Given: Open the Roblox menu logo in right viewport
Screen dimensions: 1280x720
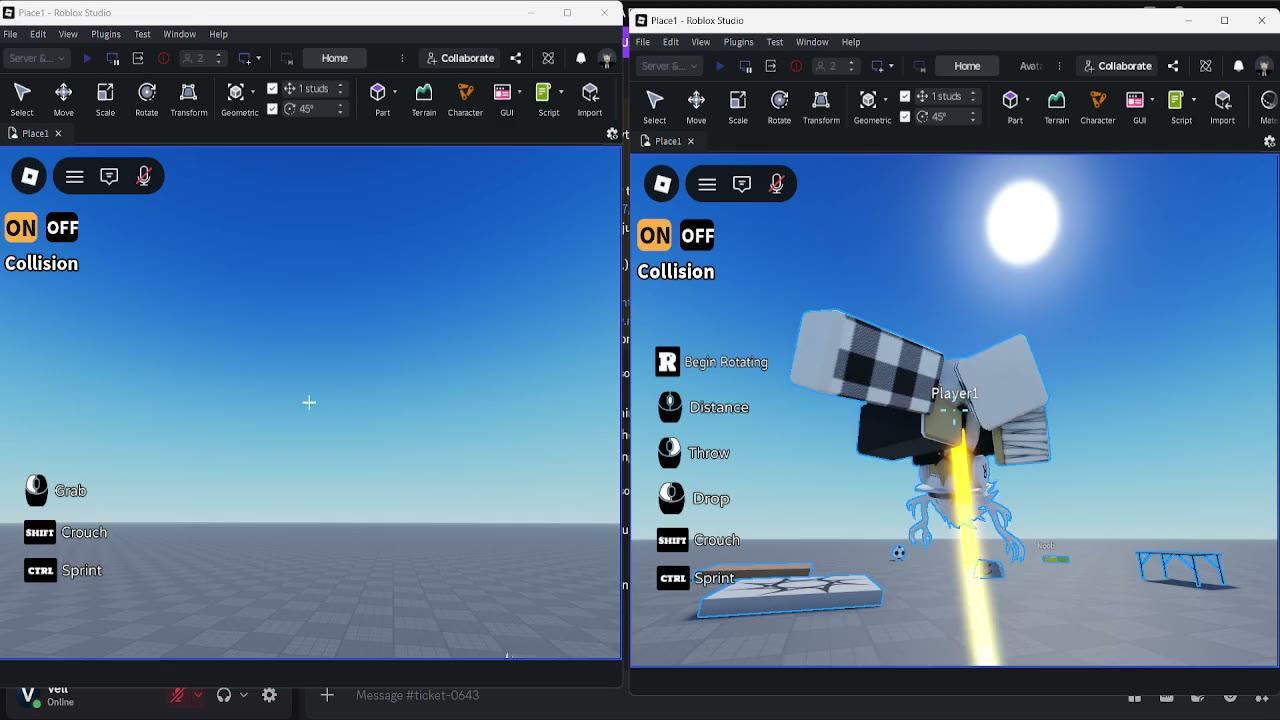Looking at the screenshot, I should [x=662, y=184].
